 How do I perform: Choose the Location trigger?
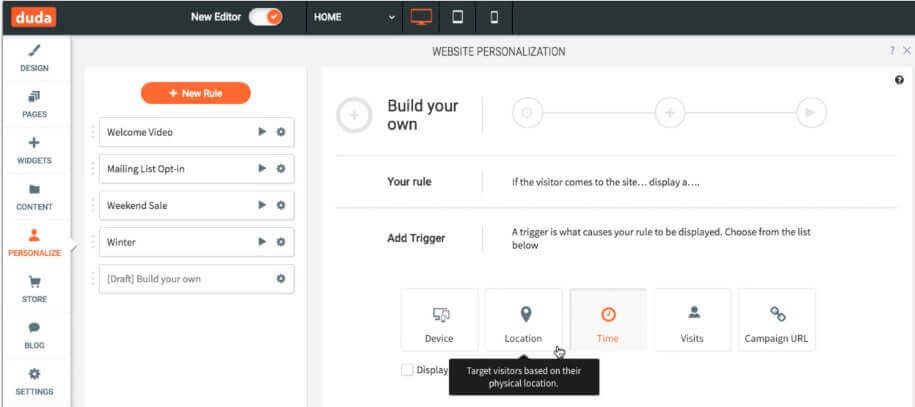(523, 321)
